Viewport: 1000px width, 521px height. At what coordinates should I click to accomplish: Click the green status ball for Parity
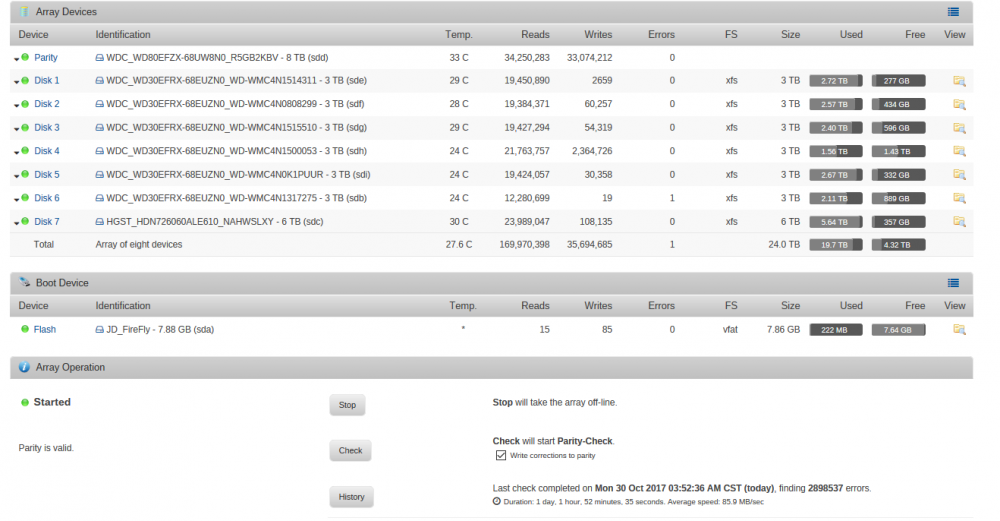tap(25, 57)
